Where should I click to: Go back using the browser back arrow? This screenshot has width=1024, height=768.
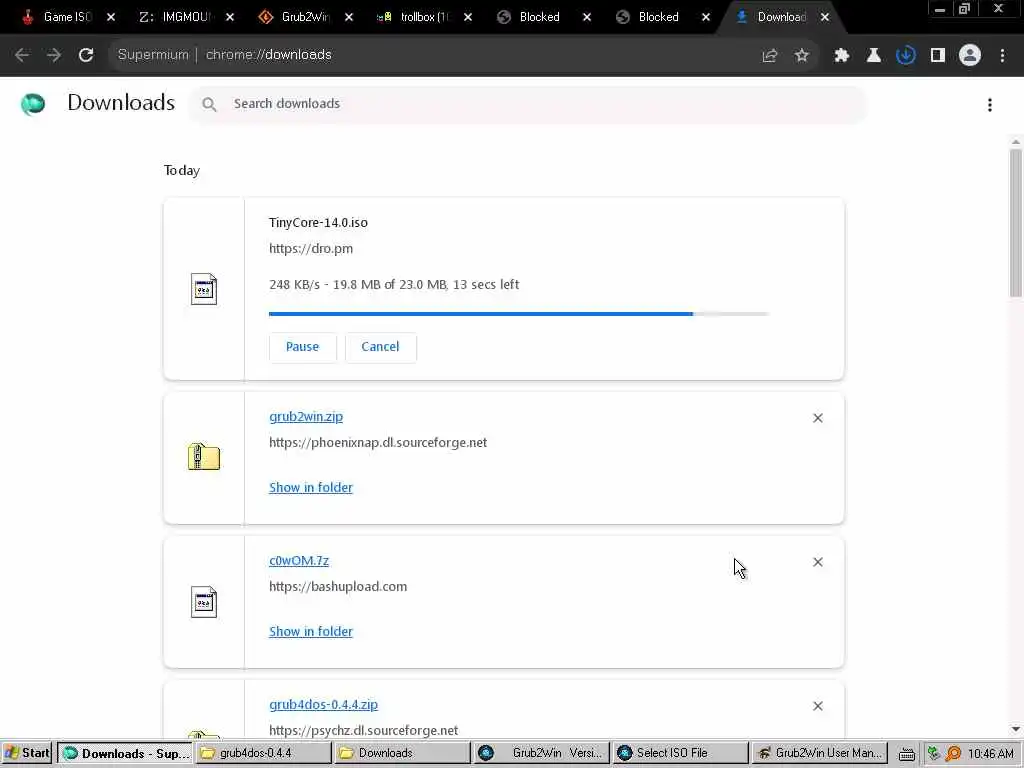[22, 55]
